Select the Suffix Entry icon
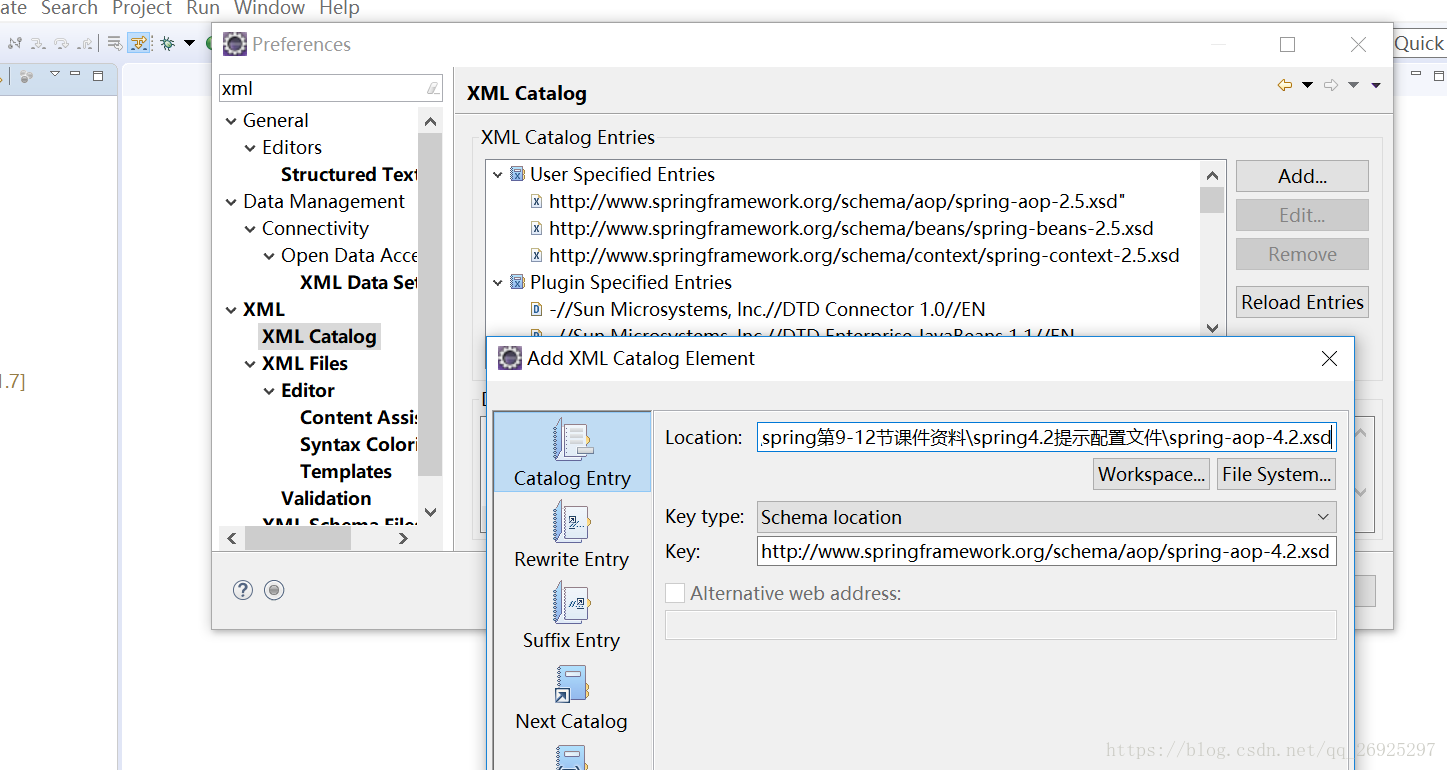1447x770 pixels. tap(572, 603)
